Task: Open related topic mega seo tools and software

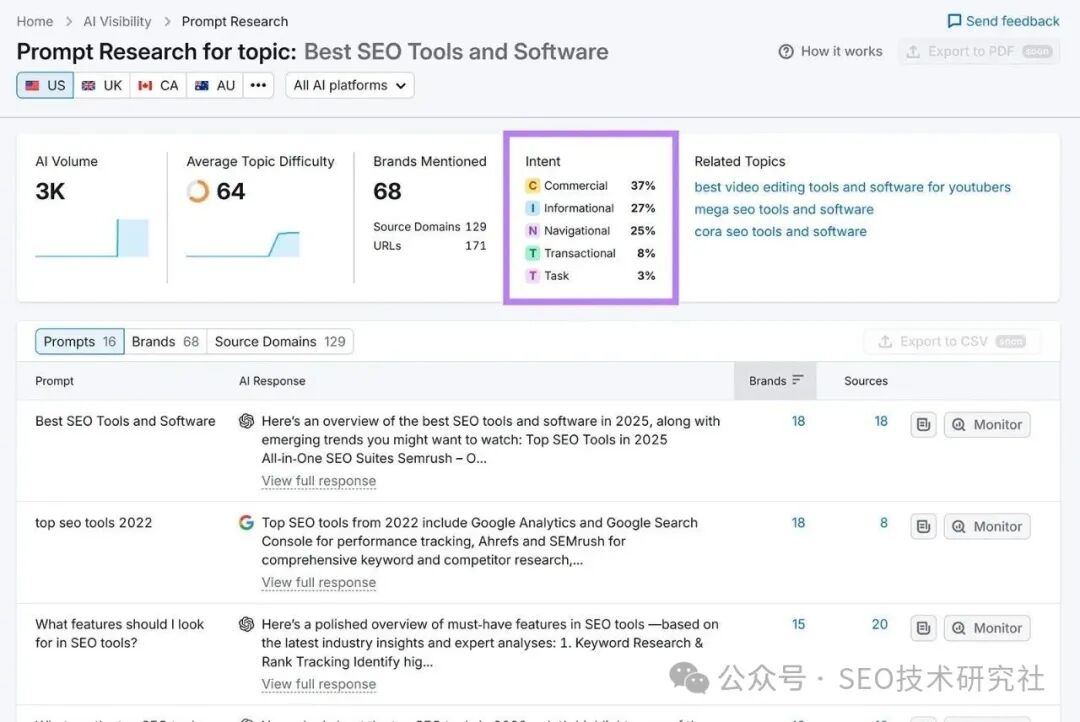Action: click(784, 209)
